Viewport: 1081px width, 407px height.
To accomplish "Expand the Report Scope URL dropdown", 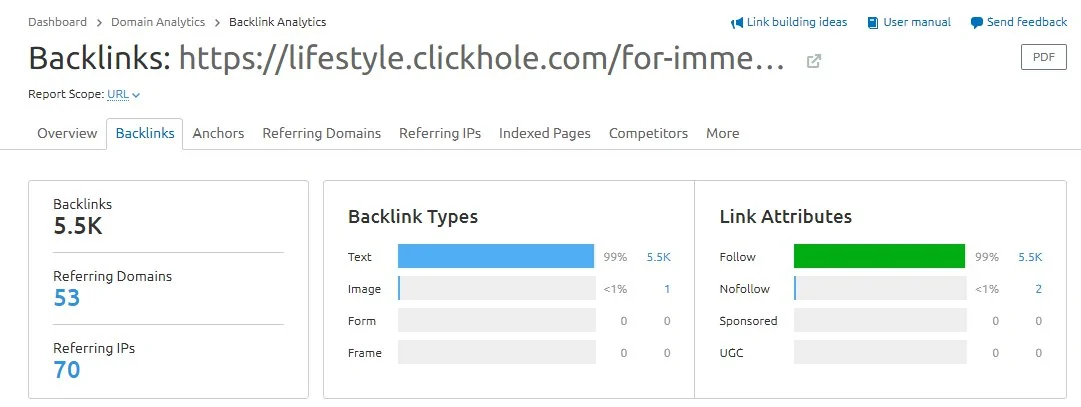I will click(x=124, y=95).
